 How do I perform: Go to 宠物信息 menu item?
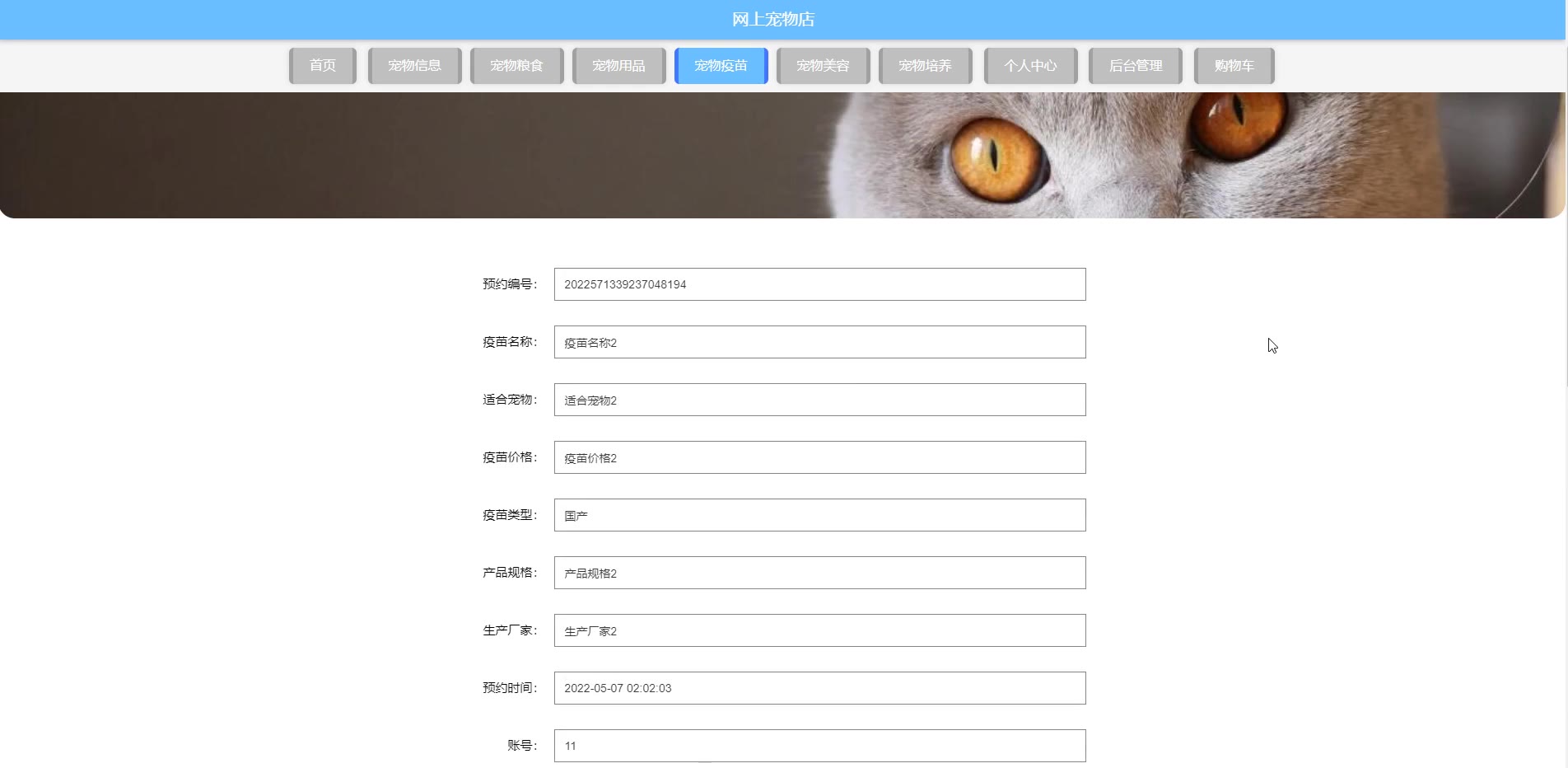(414, 66)
